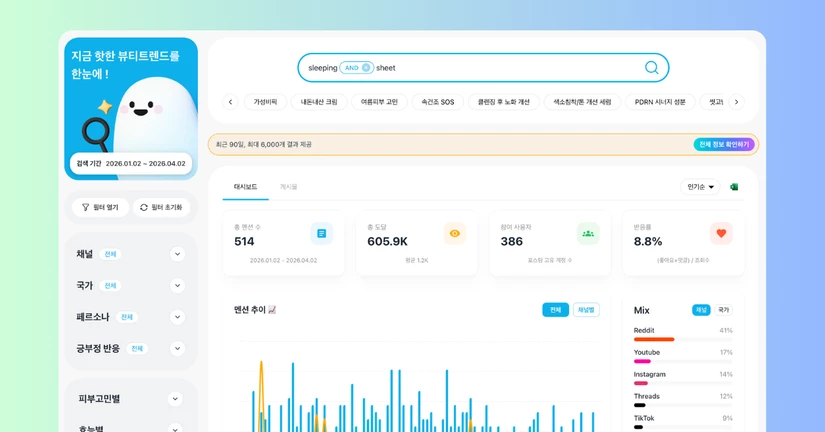Click the 전체 tag beside 채널
Image resolution: width=825 pixels, height=432 pixels.
coord(110,254)
